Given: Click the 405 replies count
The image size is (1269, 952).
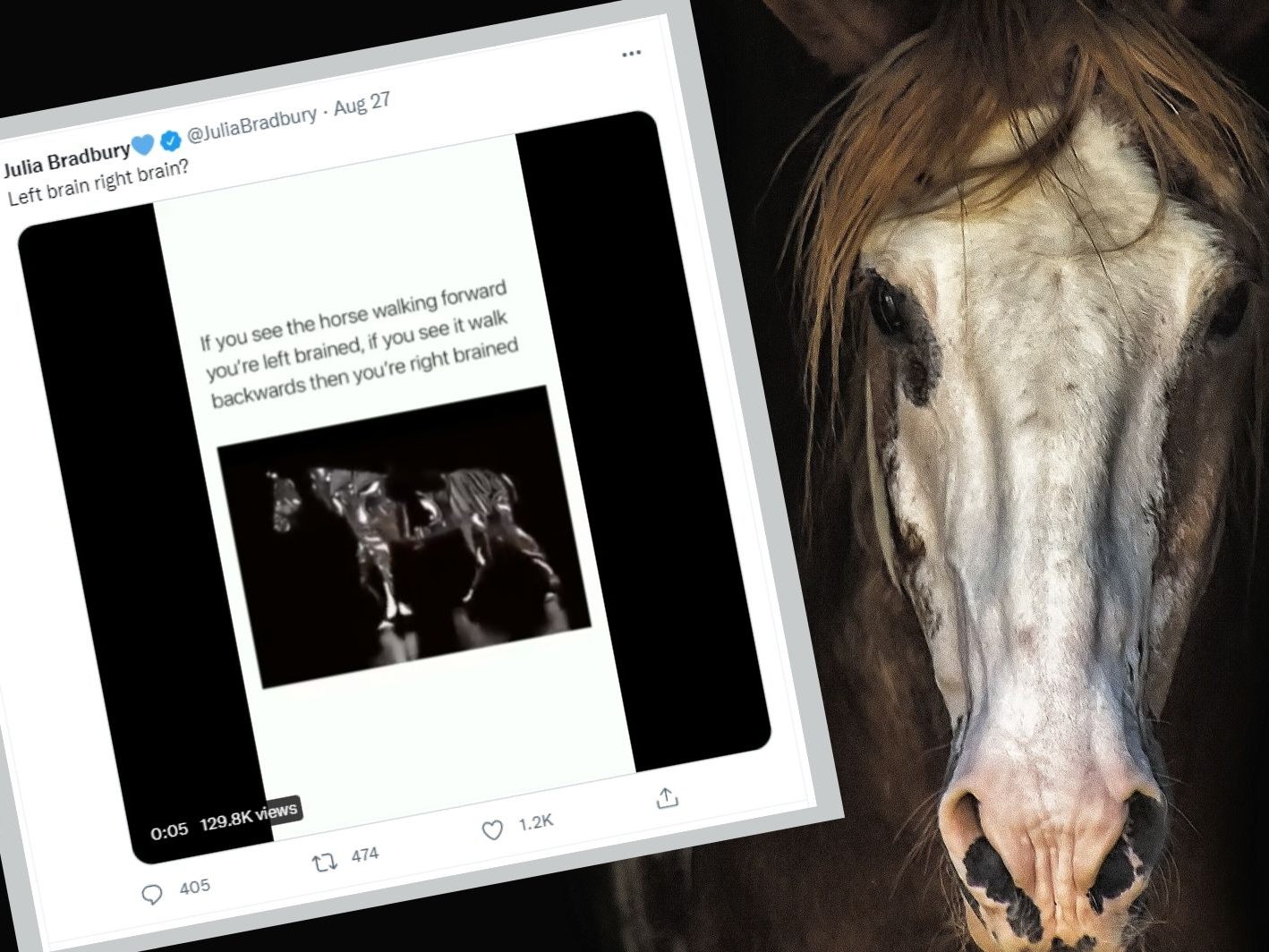Looking at the screenshot, I should click(194, 887).
